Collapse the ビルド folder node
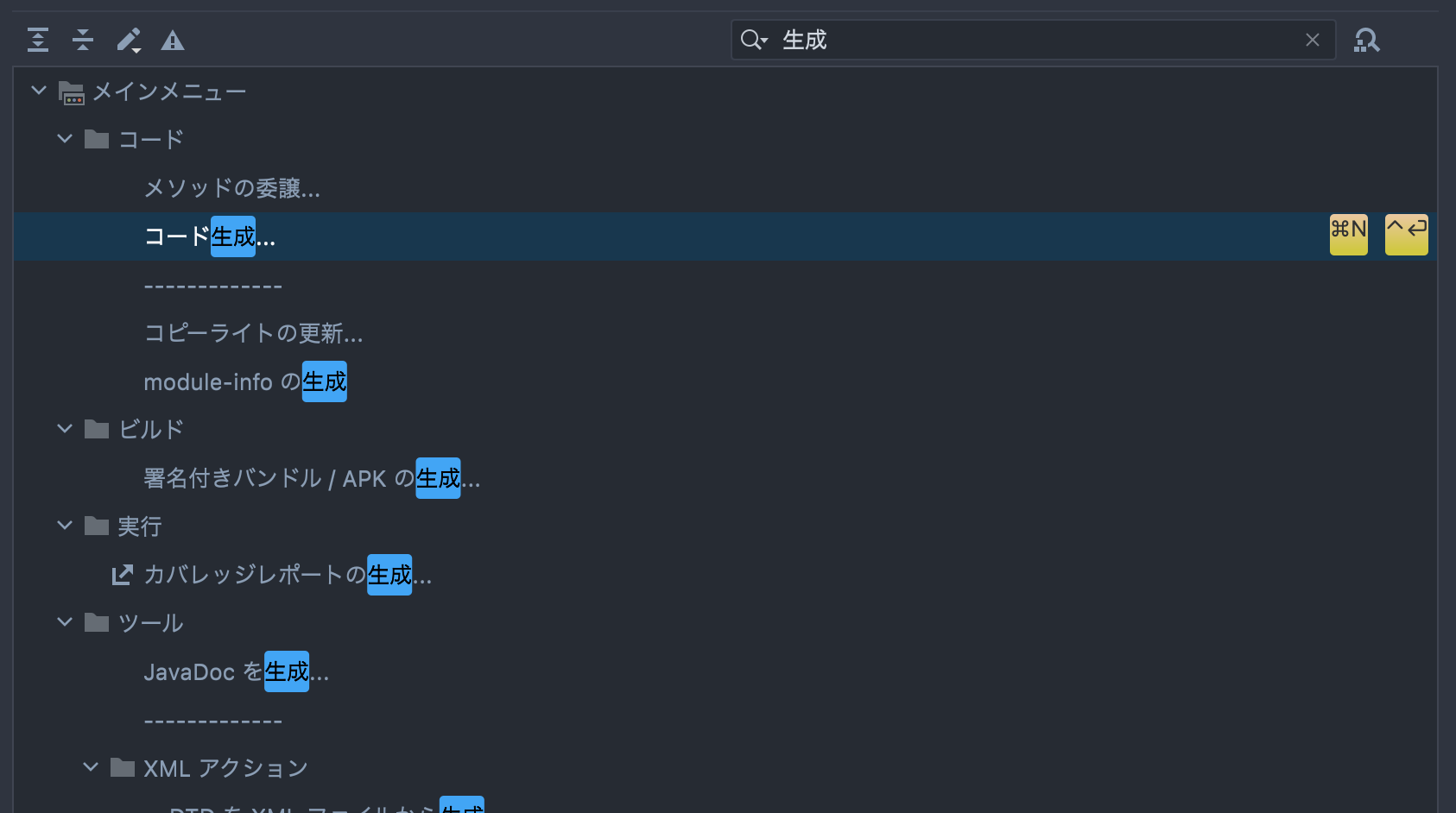 tap(65, 428)
